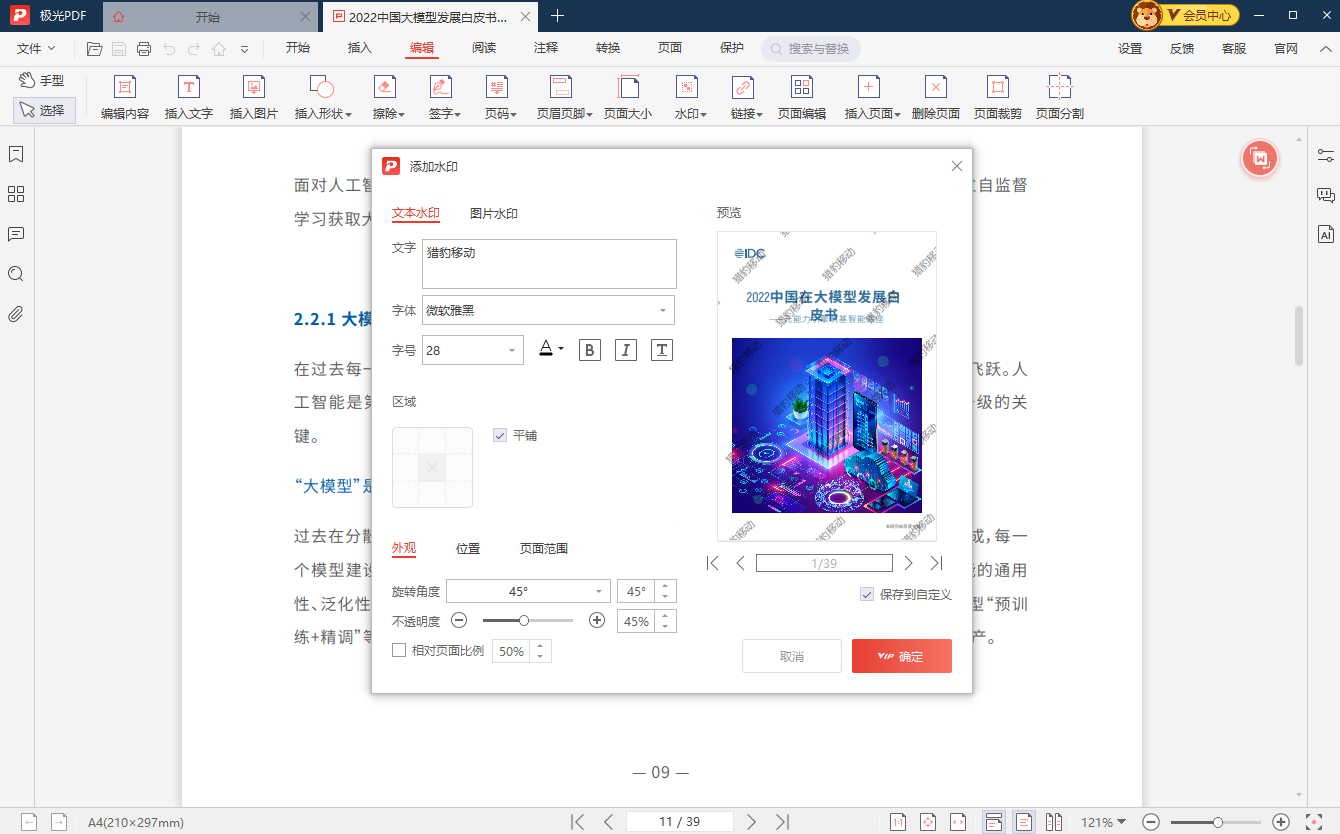Click the 取消 cancel button

point(791,656)
